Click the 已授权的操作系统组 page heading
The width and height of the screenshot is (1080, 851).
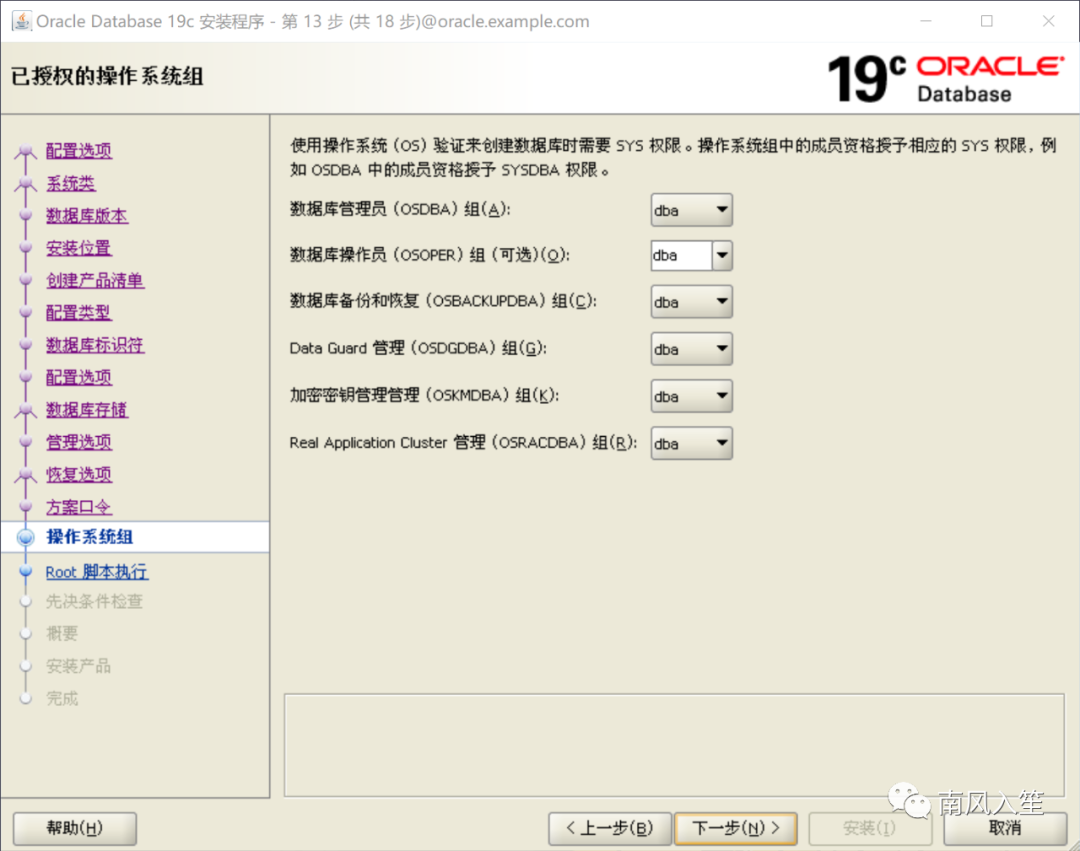(x=107, y=76)
